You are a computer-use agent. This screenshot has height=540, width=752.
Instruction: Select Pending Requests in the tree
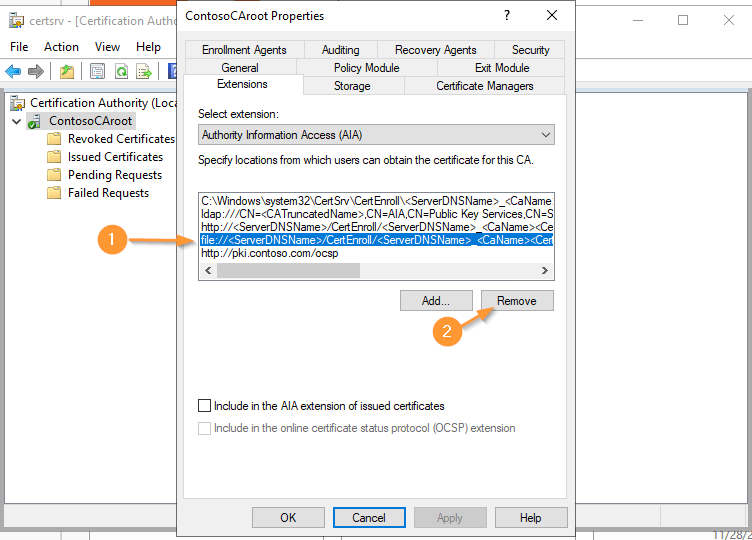115,175
